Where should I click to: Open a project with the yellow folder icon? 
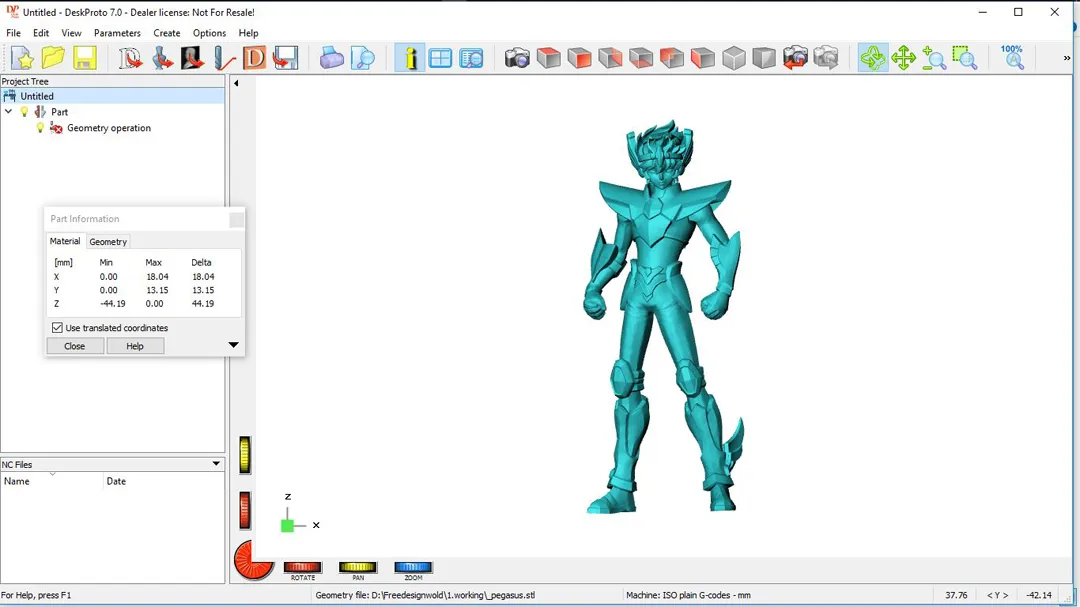[x=53, y=58]
